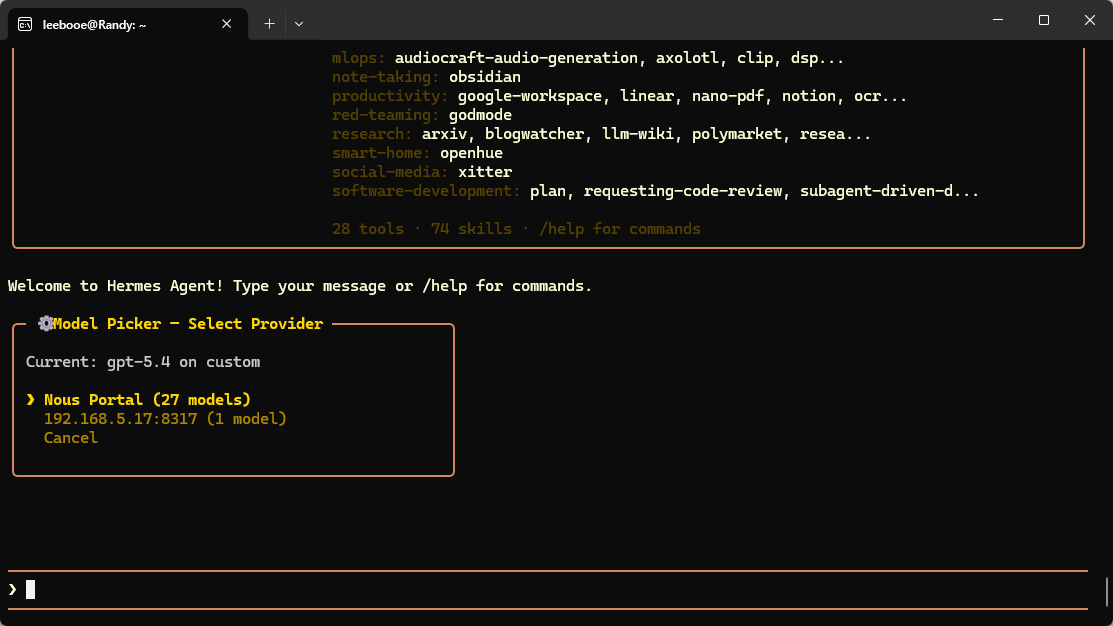Image resolution: width=1113 pixels, height=626 pixels.
Task: Maximize the terminal window
Action: point(1043,21)
